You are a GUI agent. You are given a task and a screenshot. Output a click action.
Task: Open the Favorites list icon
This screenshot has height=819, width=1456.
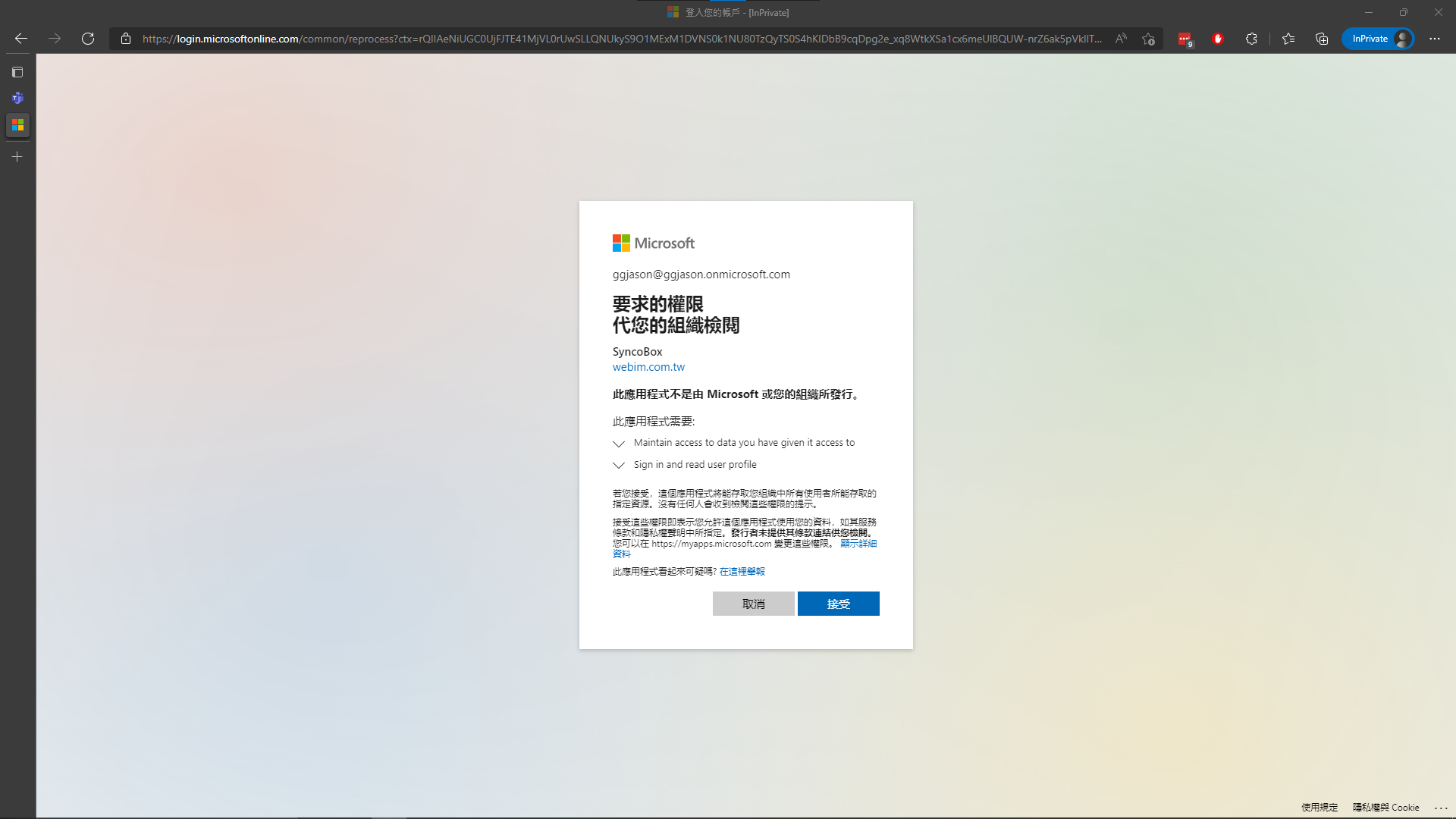[x=1288, y=39]
